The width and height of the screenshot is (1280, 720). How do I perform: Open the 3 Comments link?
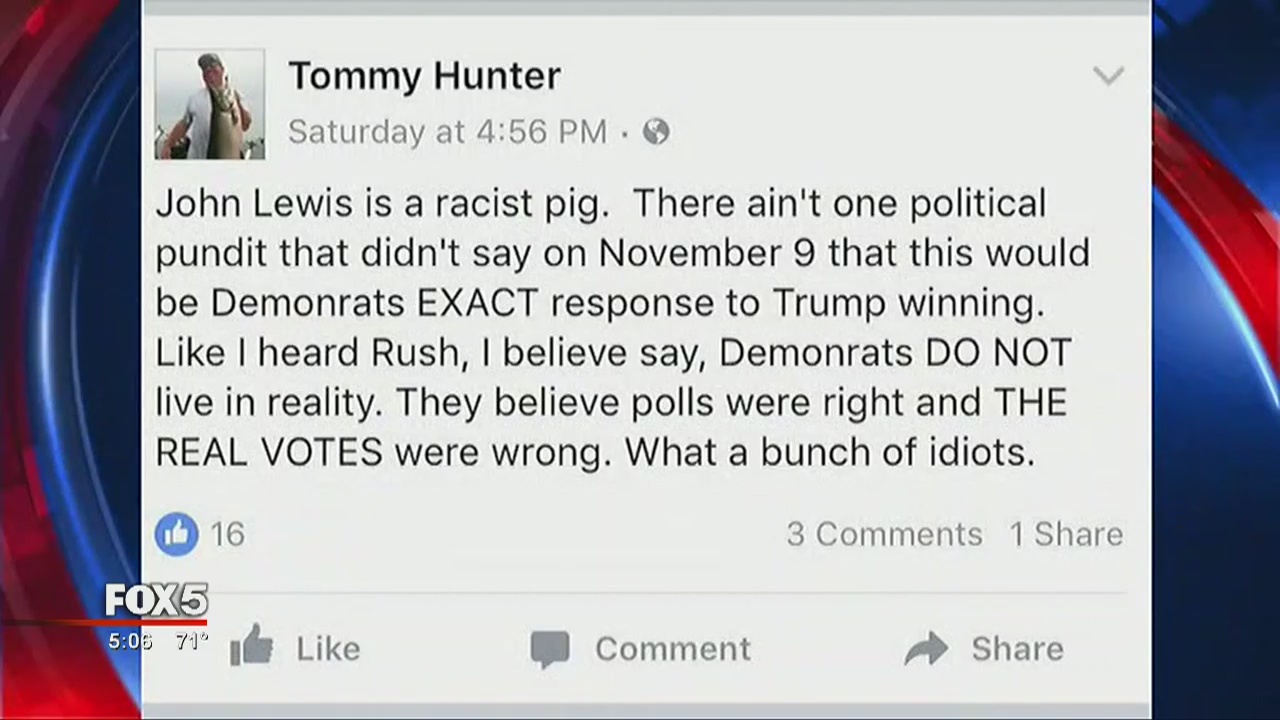884,533
